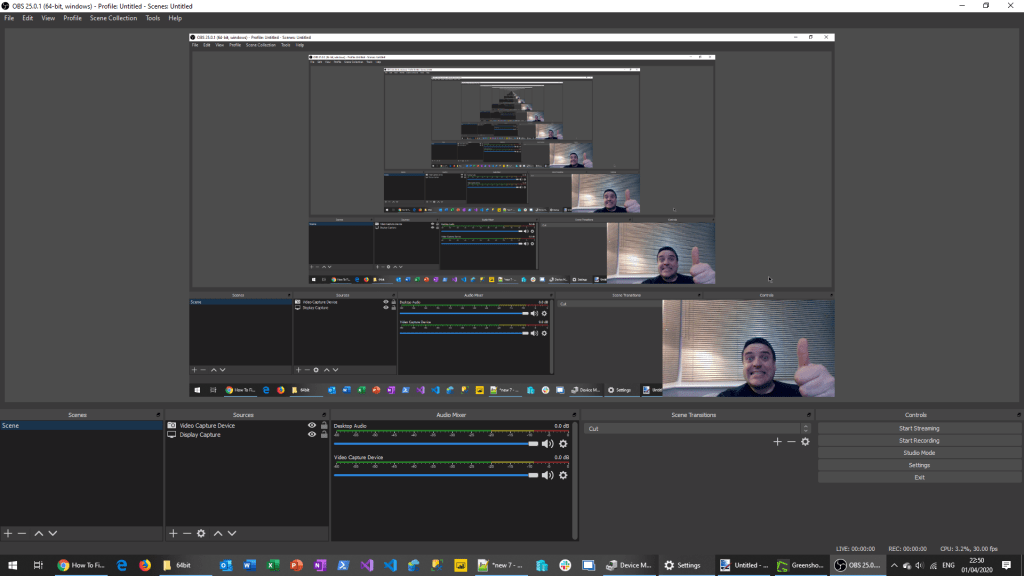This screenshot has height=576, width=1024.
Task: Mute Desktop Audio speaker icon
Action: coord(548,444)
